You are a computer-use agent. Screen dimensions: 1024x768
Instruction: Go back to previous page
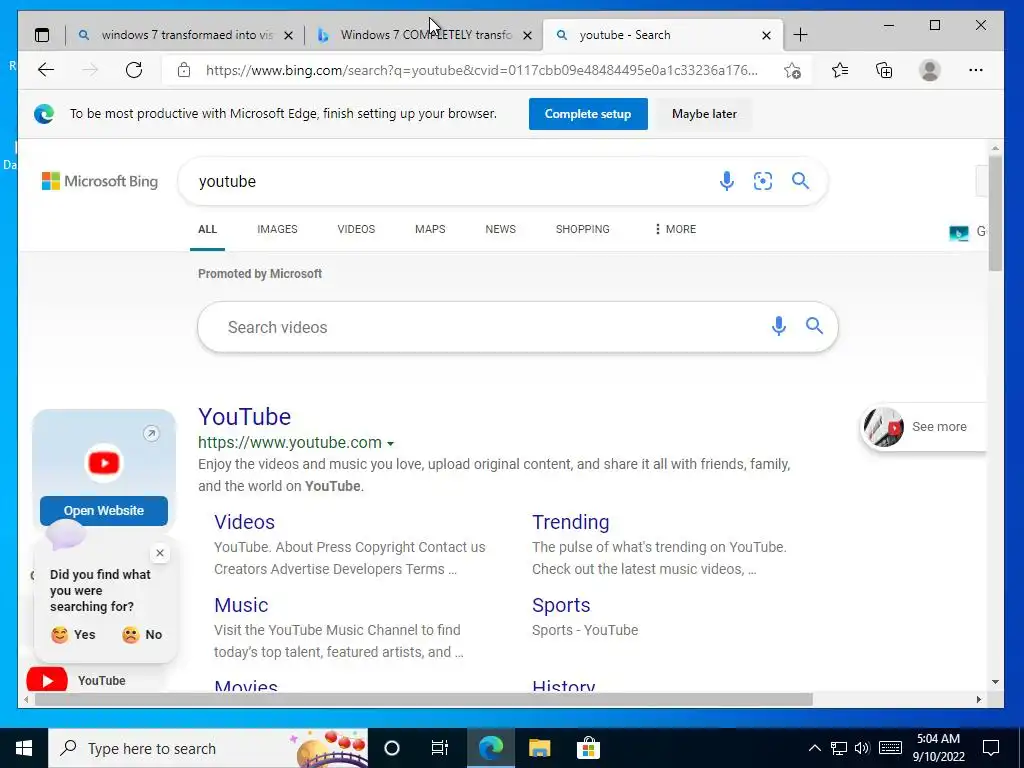click(46, 70)
